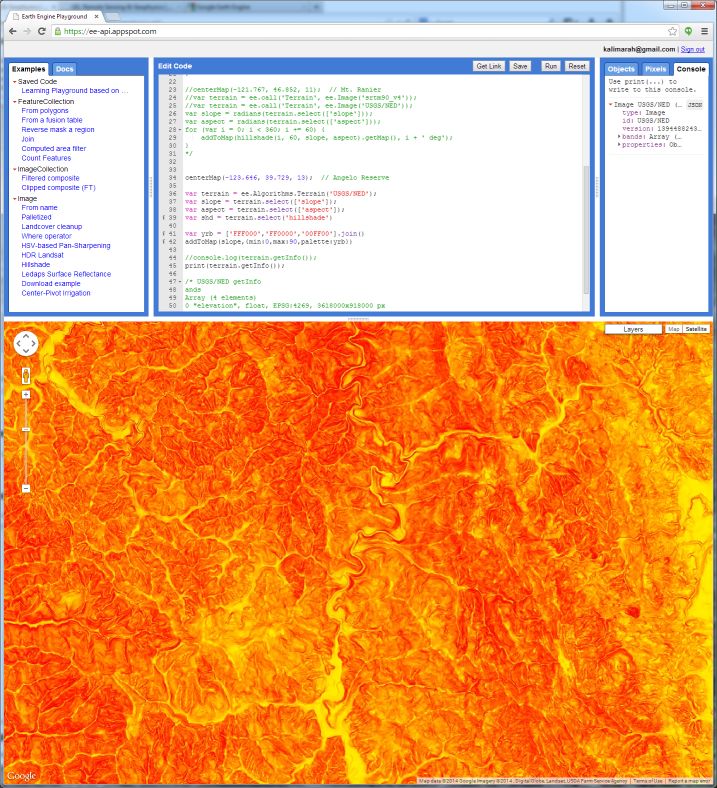The width and height of the screenshot is (717, 788).
Task: Select the Street View pegman icon
Action: coord(26,375)
